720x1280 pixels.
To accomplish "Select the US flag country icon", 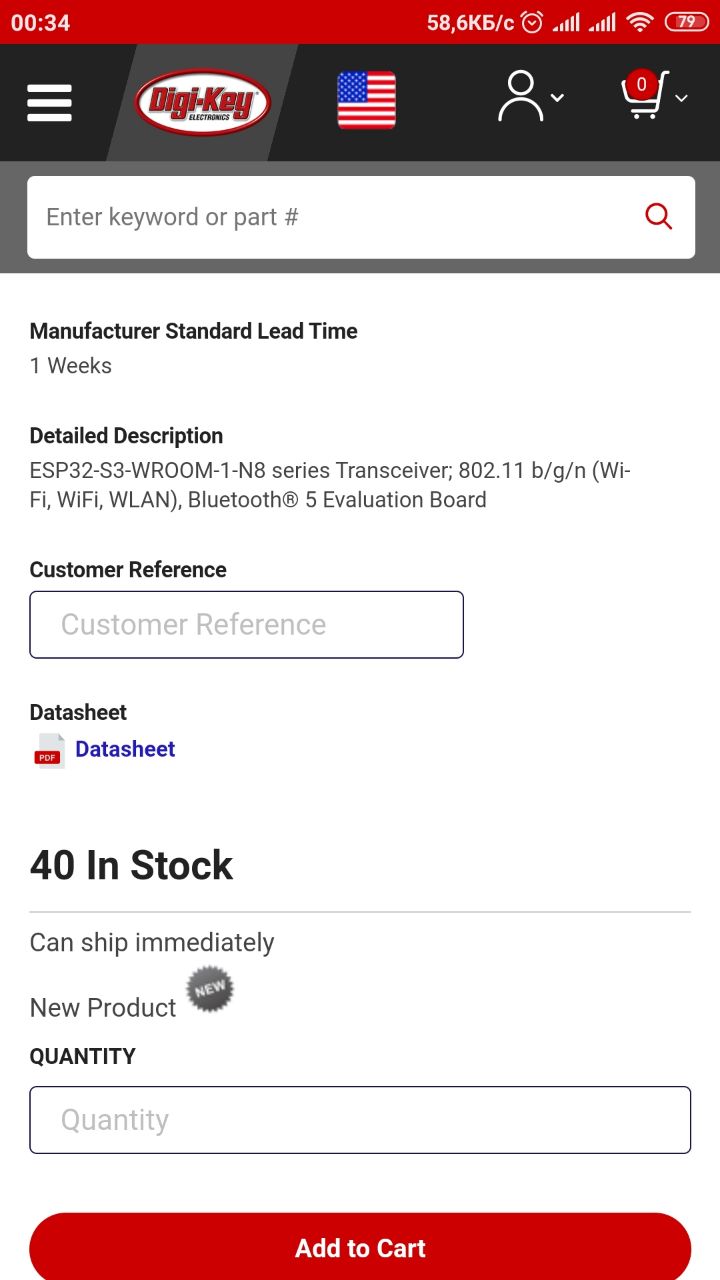I will tap(366, 100).
